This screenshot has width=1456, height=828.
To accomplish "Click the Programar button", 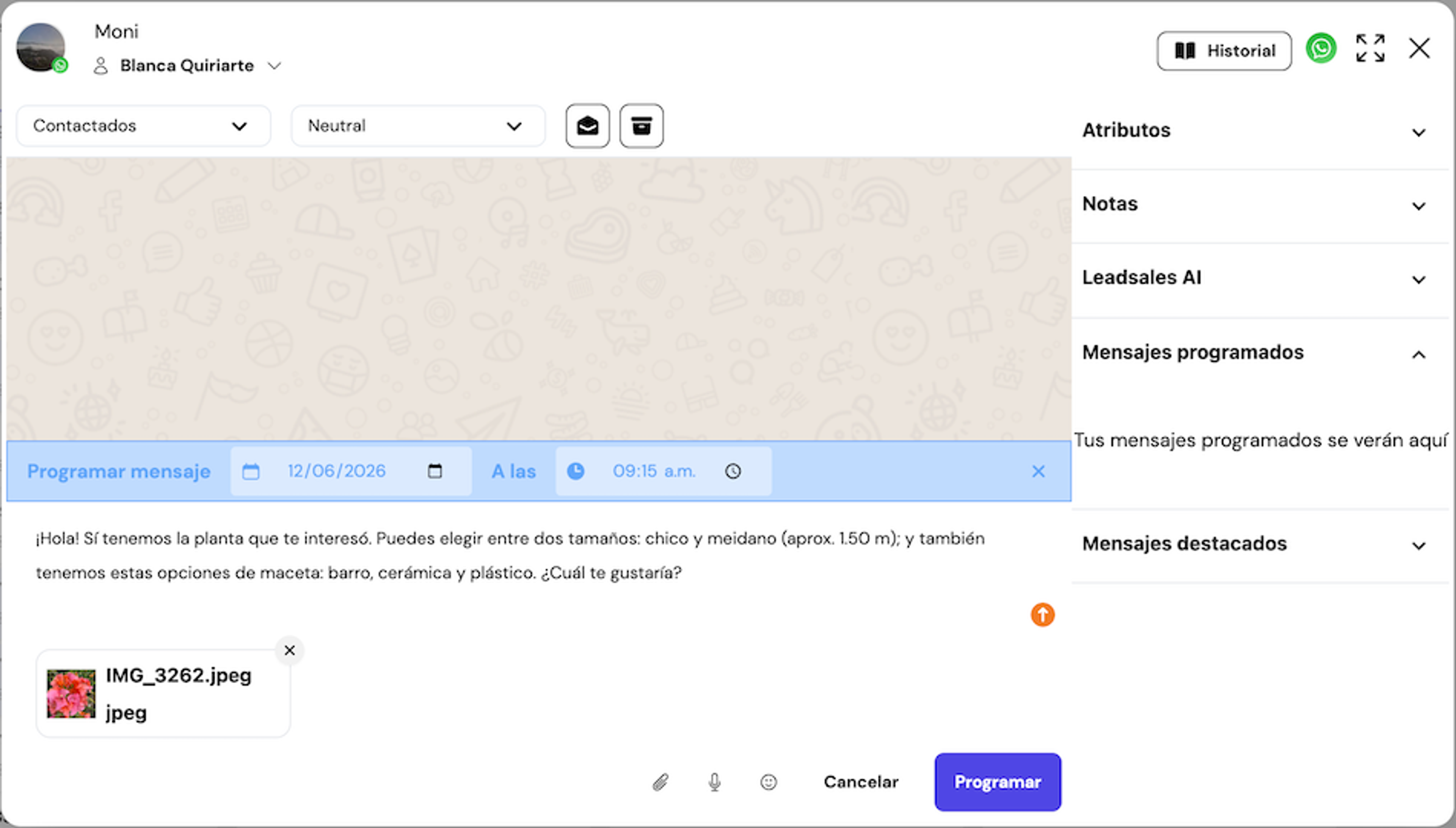I will (997, 782).
